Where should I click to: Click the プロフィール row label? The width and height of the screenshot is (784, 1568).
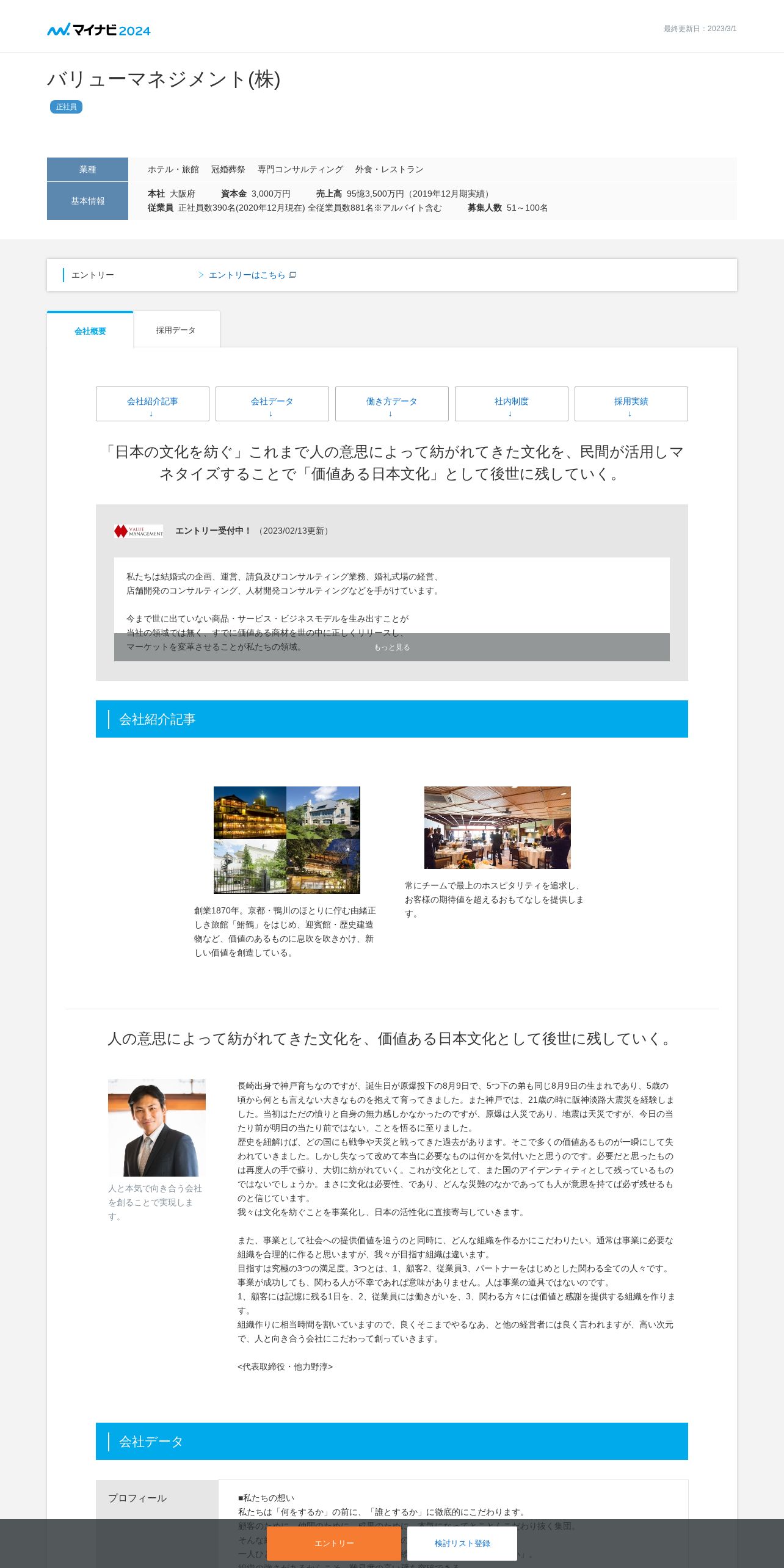137,1498
